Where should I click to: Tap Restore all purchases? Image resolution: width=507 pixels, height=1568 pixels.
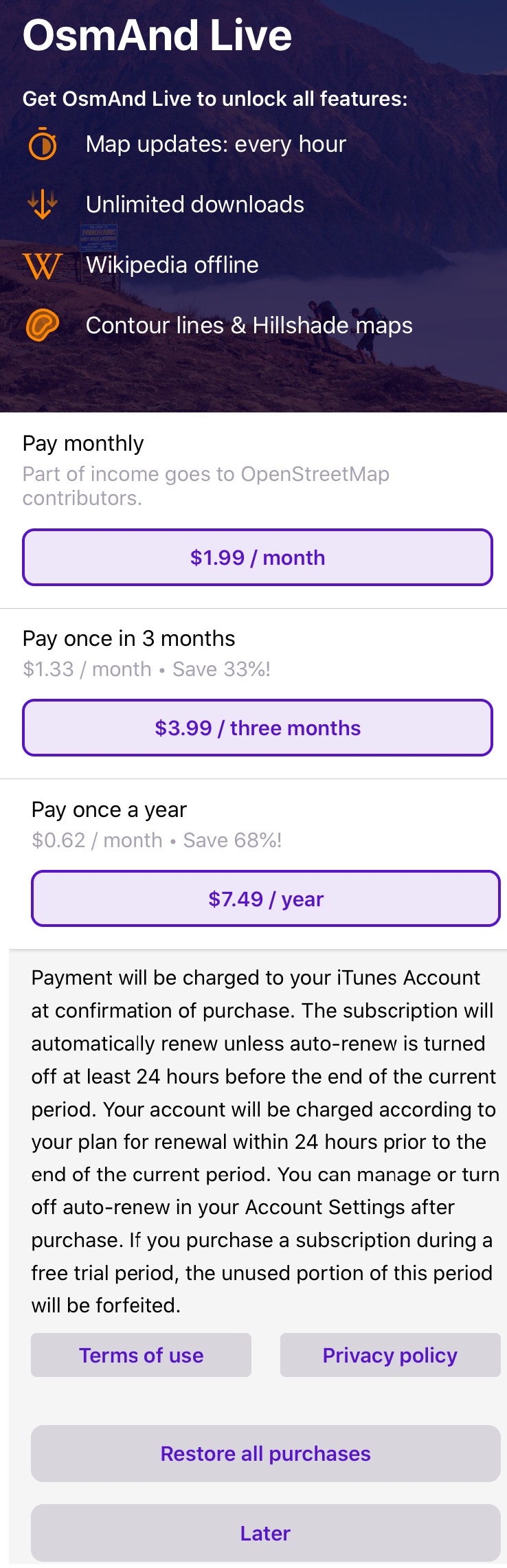(266, 1453)
